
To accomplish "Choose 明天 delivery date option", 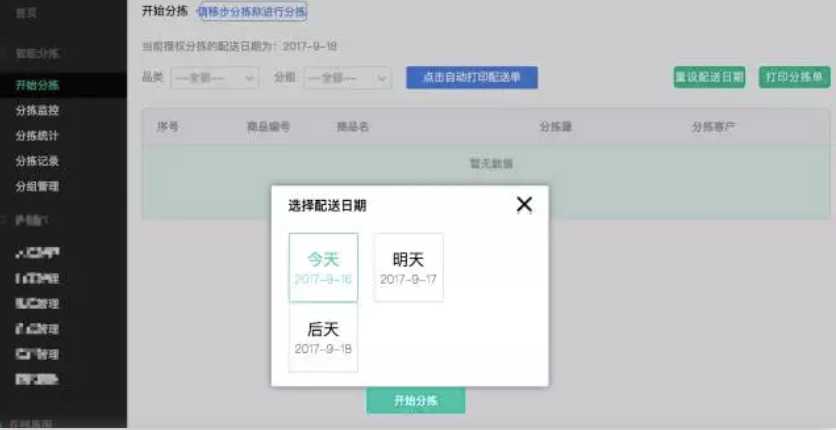I will (x=408, y=267).
